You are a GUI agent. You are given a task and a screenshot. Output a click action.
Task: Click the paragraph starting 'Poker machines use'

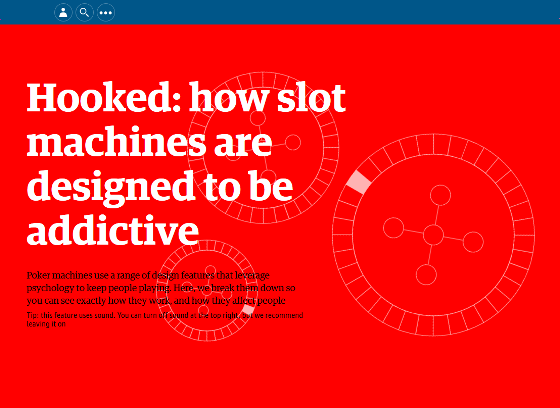point(161,288)
